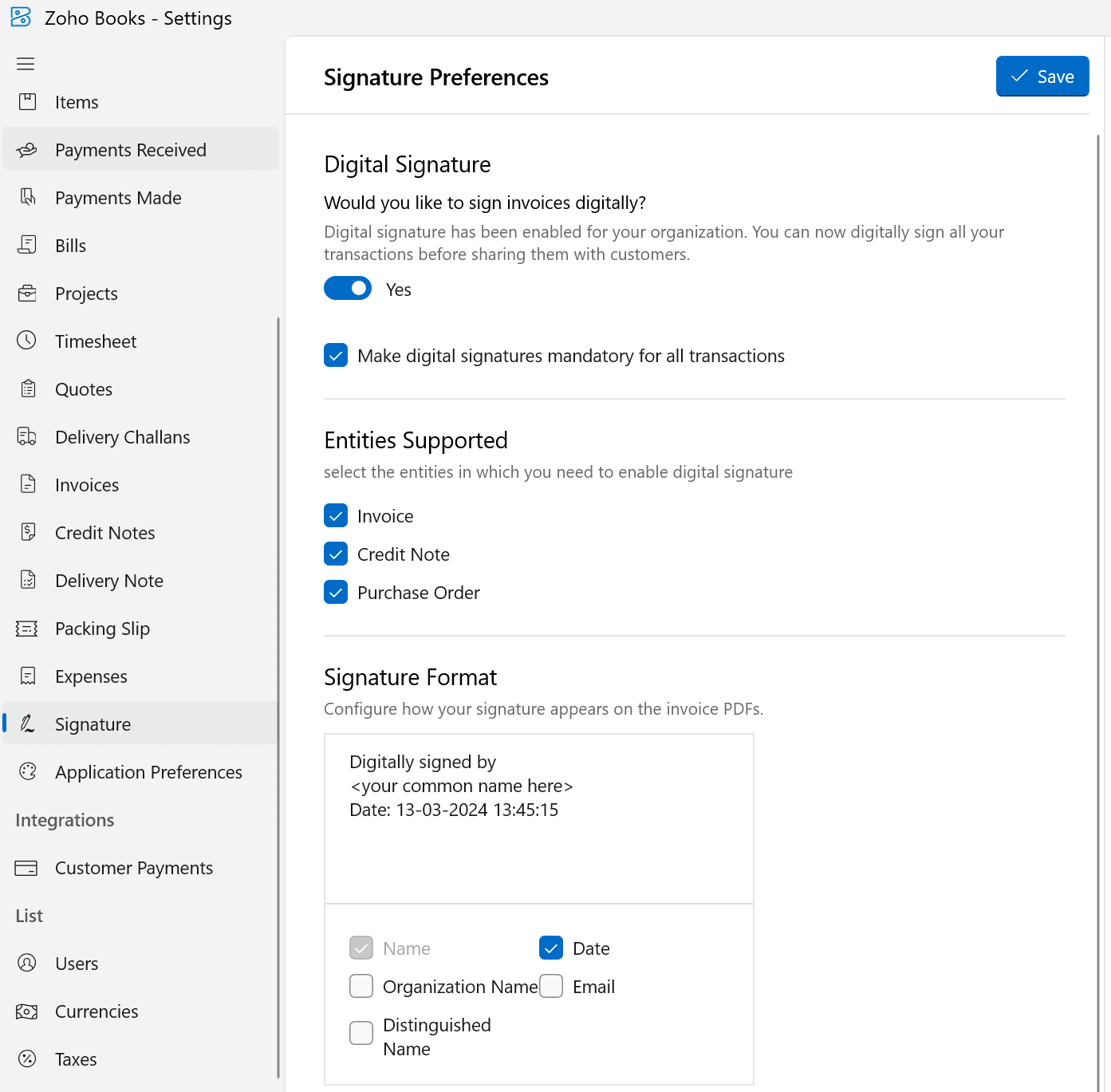Disable digital signing with the Yes toggle

coord(348,288)
